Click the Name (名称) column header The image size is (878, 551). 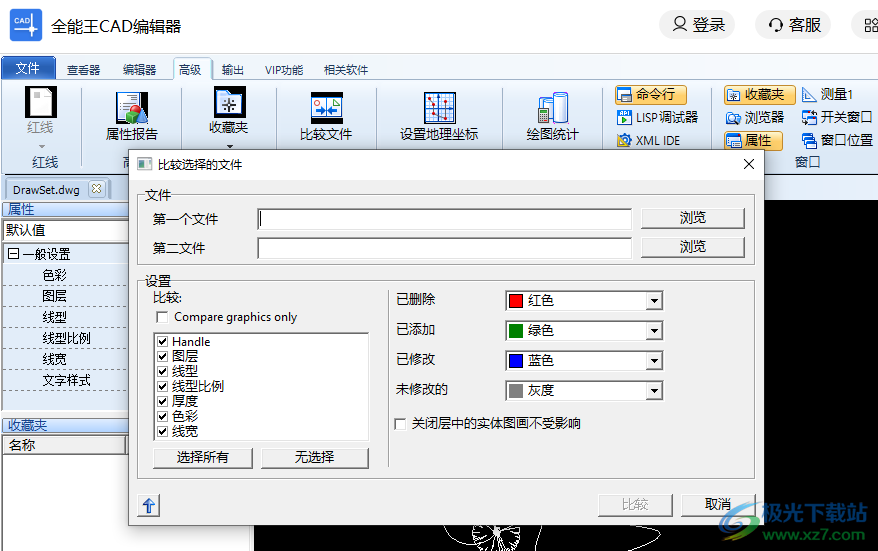[x=64, y=445]
